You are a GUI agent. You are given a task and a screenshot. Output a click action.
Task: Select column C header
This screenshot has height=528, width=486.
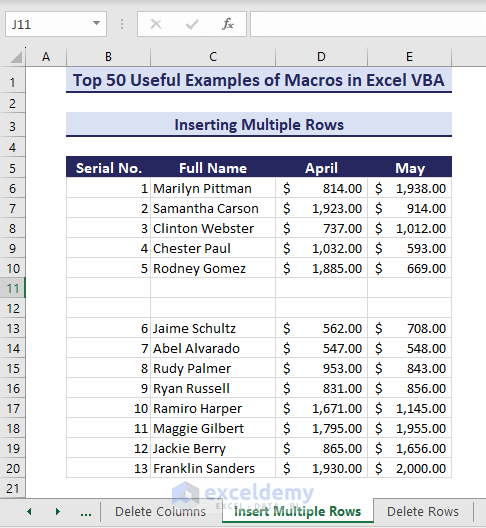coord(213,57)
